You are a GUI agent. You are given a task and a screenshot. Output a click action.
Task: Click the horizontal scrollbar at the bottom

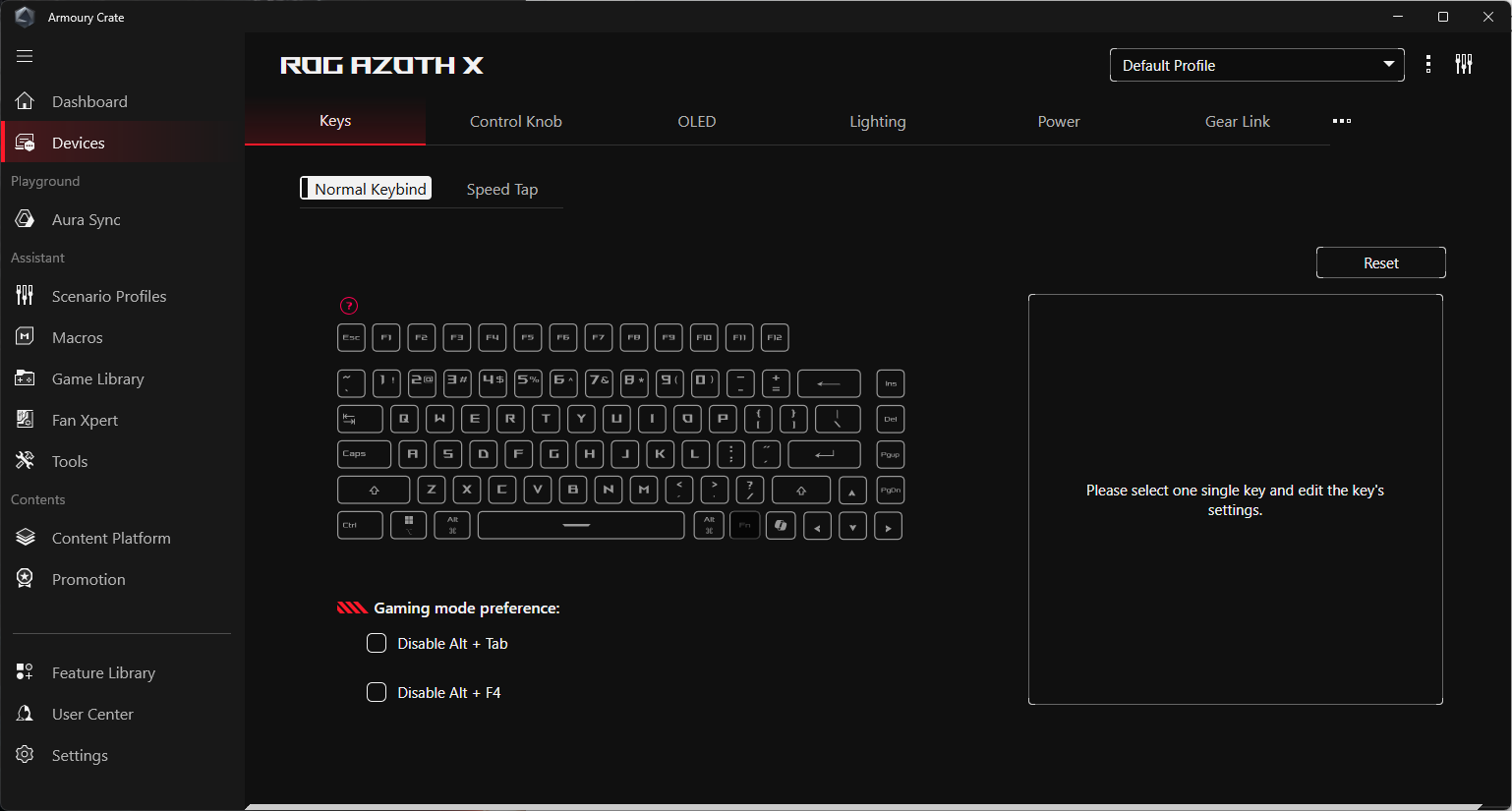point(863,807)
